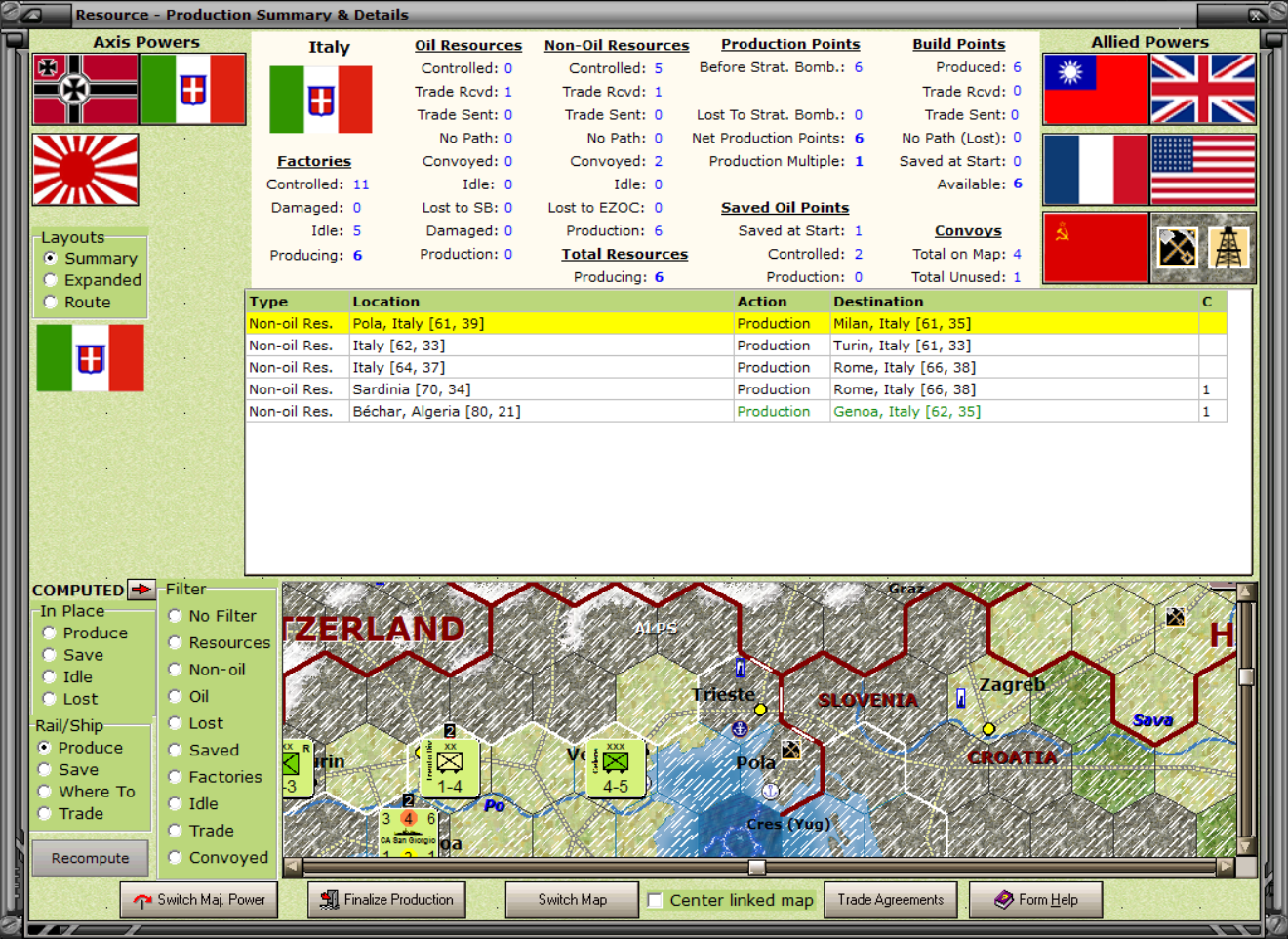Click map scroll up arrow

point(1246,592)
